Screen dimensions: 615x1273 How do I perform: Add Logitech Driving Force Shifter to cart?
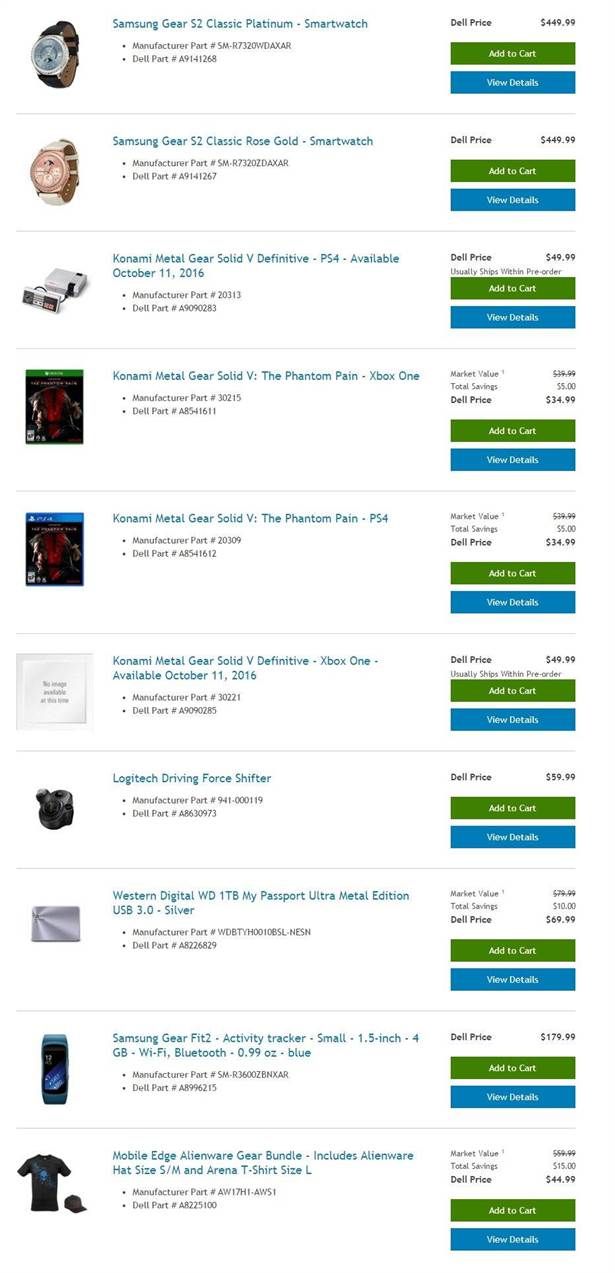(513, 808)
